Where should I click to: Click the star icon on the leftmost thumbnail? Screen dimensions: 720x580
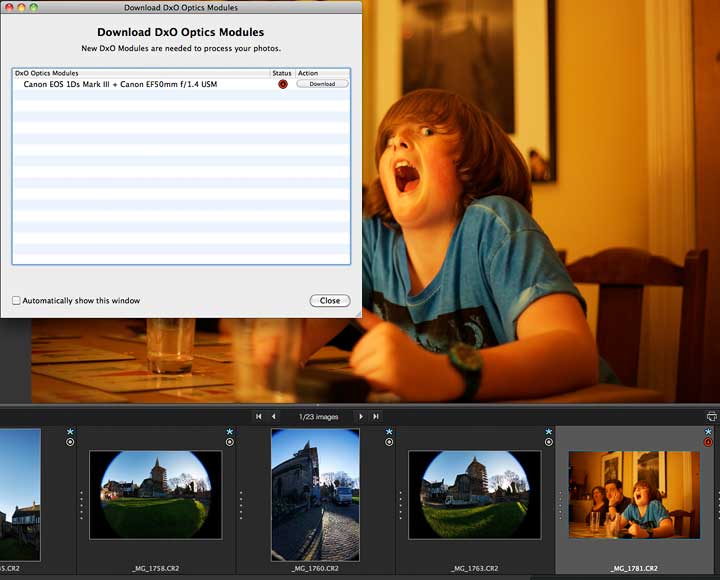pyautogui.click(x=70, y=432)
